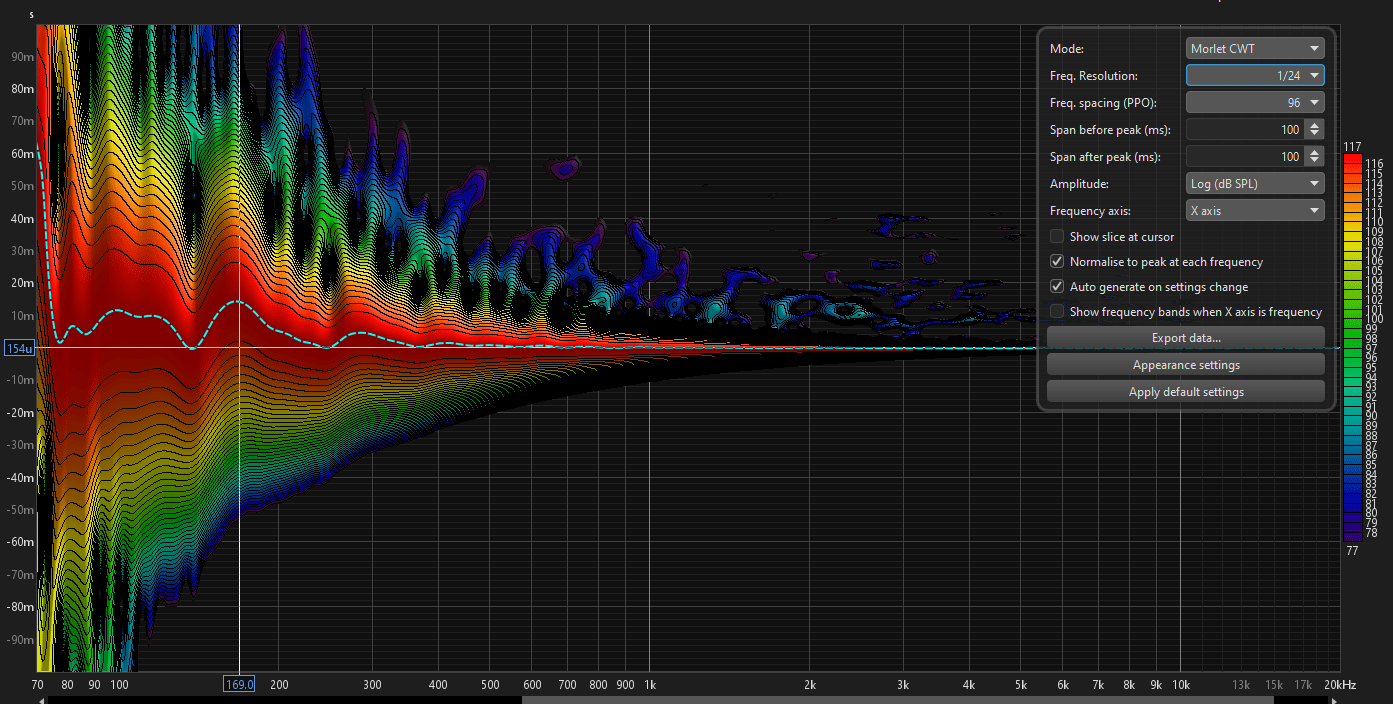
Task: Click the -50m label on the time axis
Action: pos(19,510)
